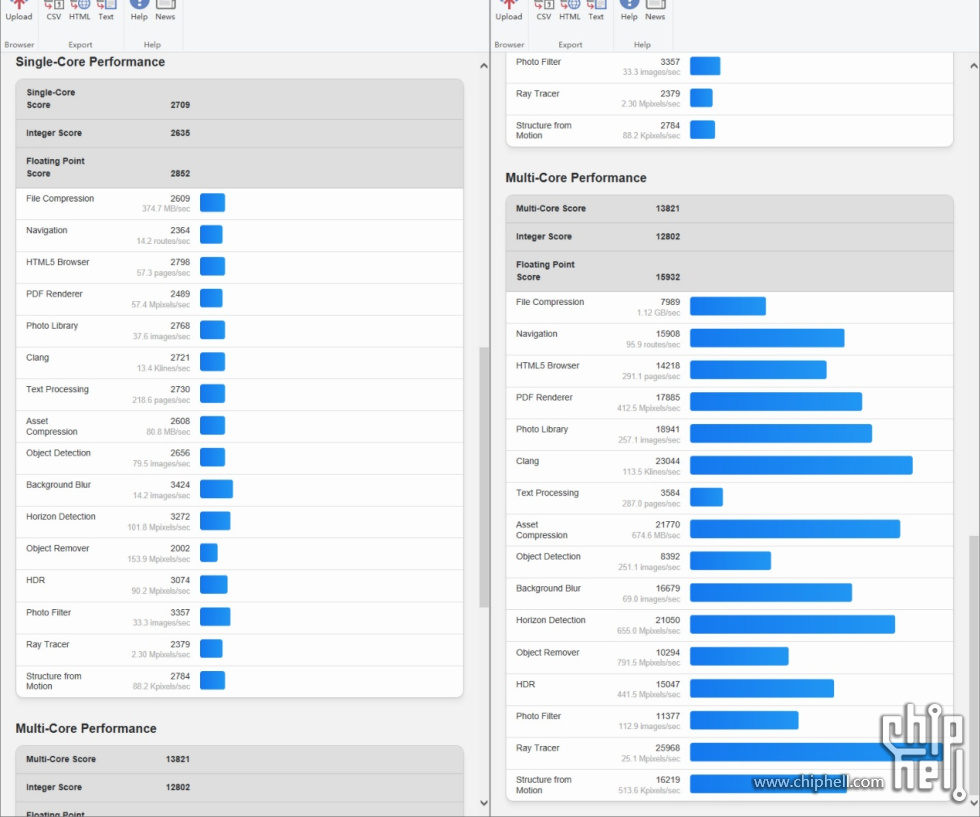The width and height of the screenshot is (980, 817).
Task: Click left window Ray Tracer label
Action: pos(48,644)
